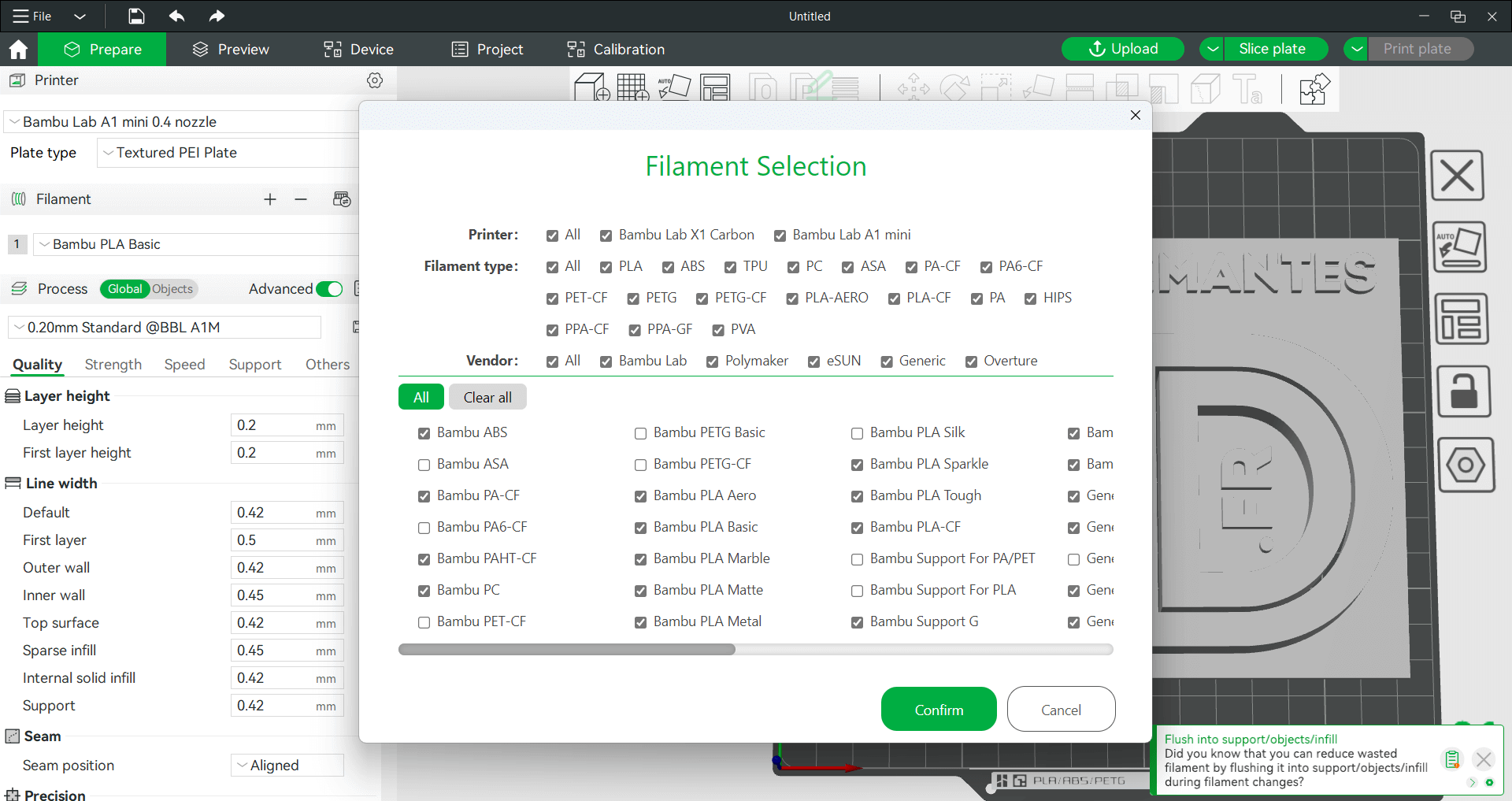This screenshot has width=1512, height=801.
Task: Click the Cancel button
Action: pyautogui.click(x=1061, y=709)
